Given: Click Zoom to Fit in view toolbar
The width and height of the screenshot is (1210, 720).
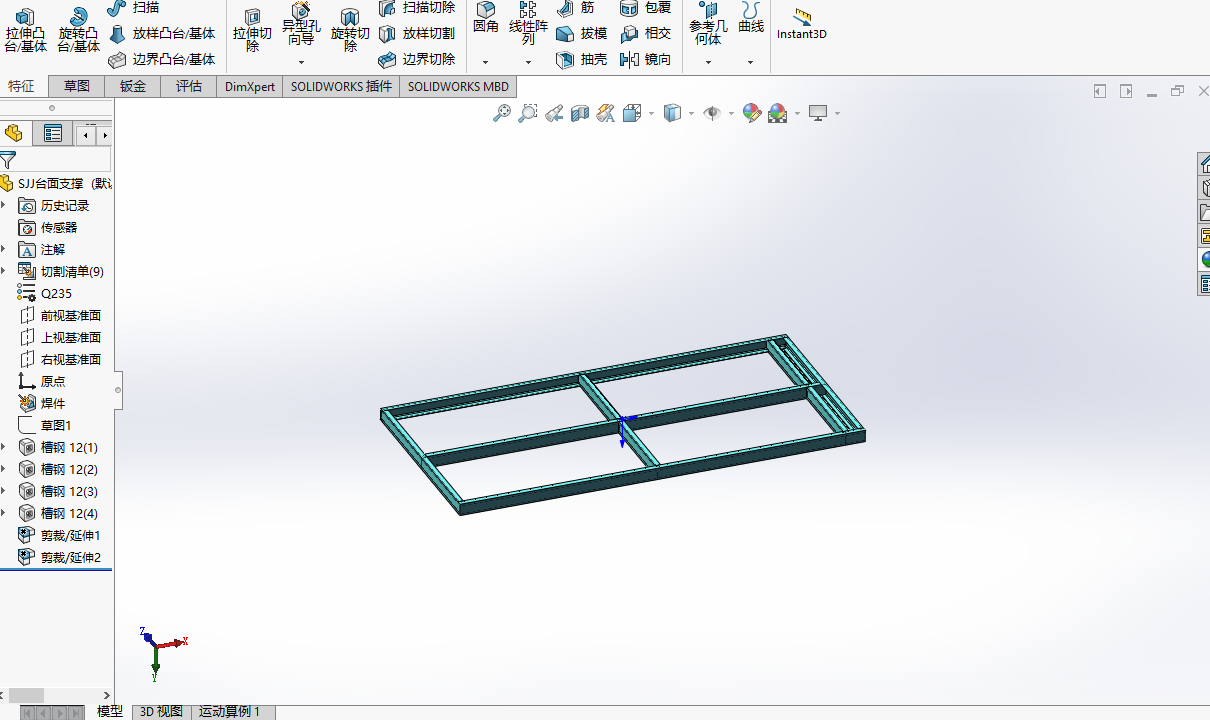Looking at the screenshot, I should 502,114.
